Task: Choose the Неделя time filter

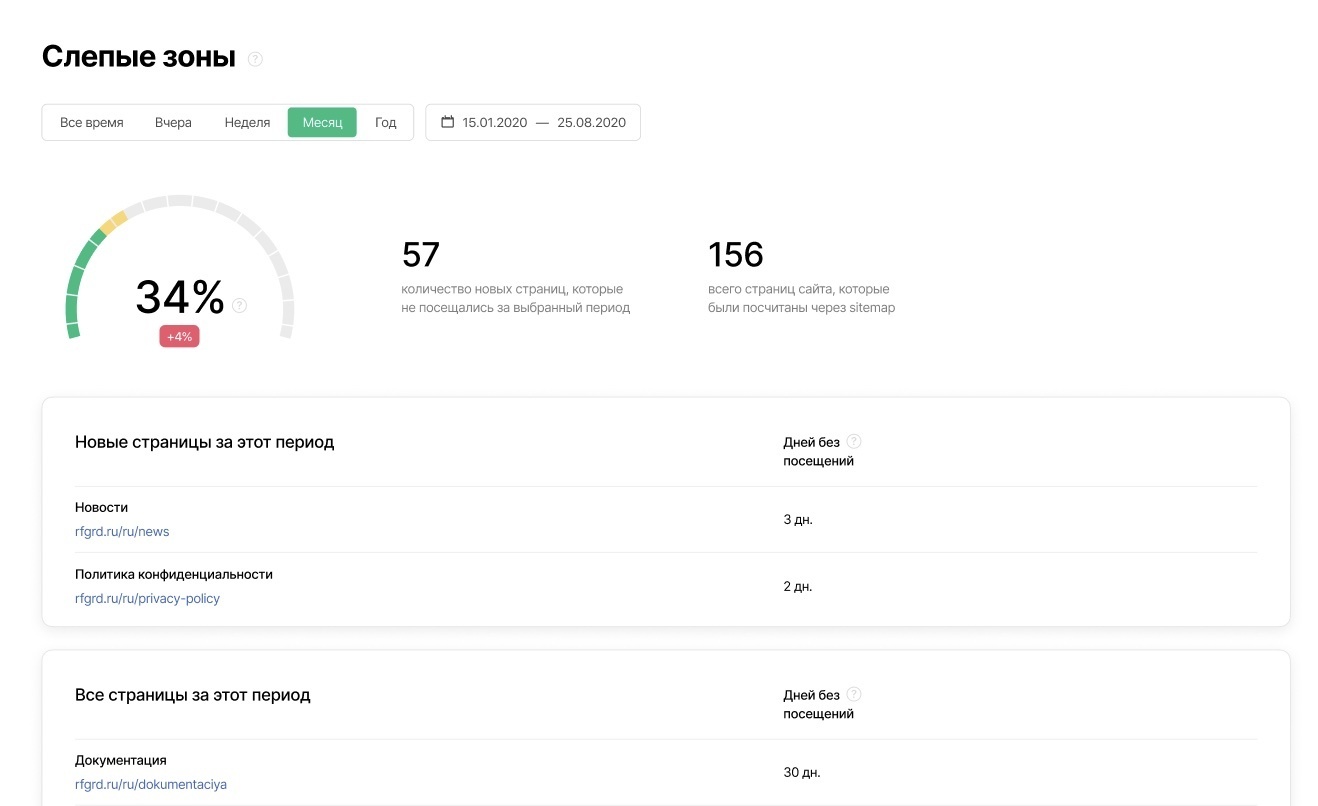Action: (x=247, y=123)
